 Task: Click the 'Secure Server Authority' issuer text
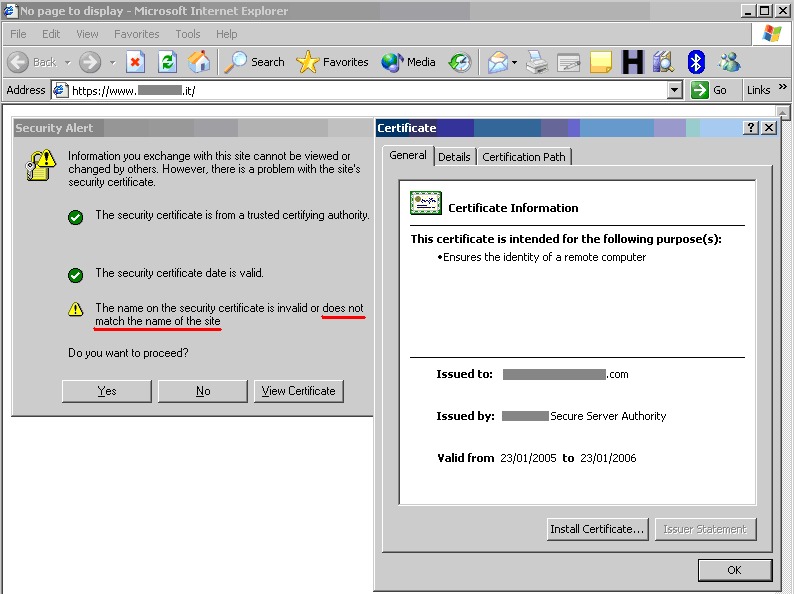pos(608,416)
